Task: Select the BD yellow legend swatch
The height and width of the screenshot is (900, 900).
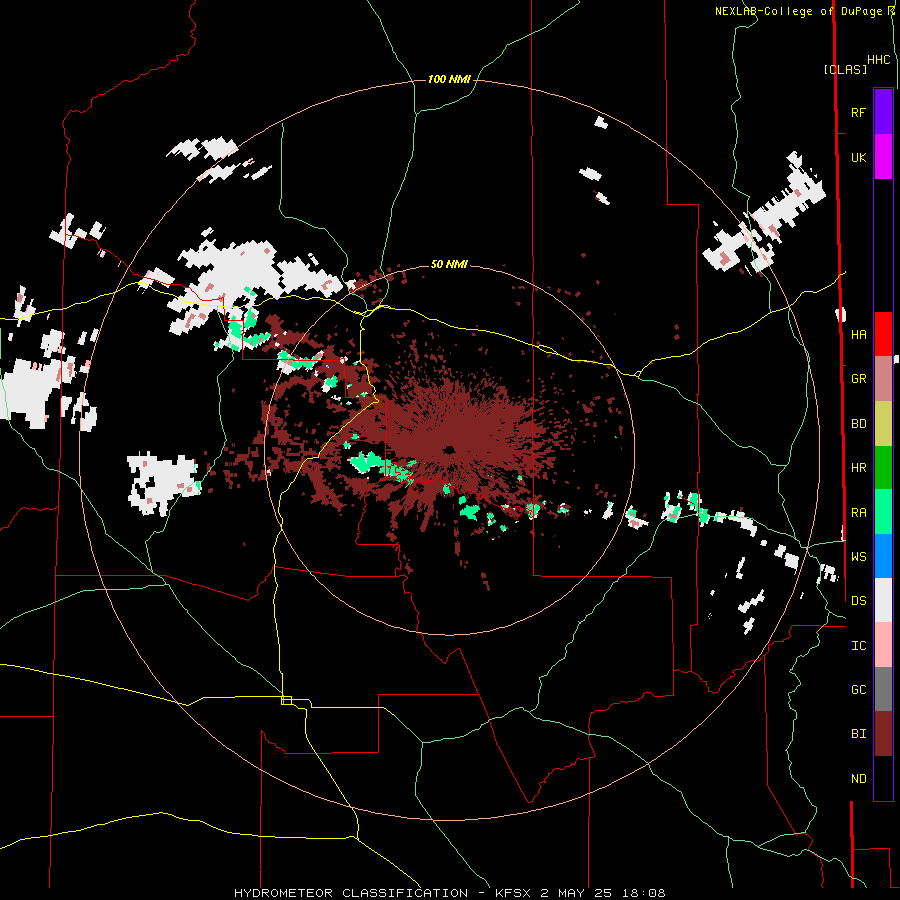Action: pos(883,424)
